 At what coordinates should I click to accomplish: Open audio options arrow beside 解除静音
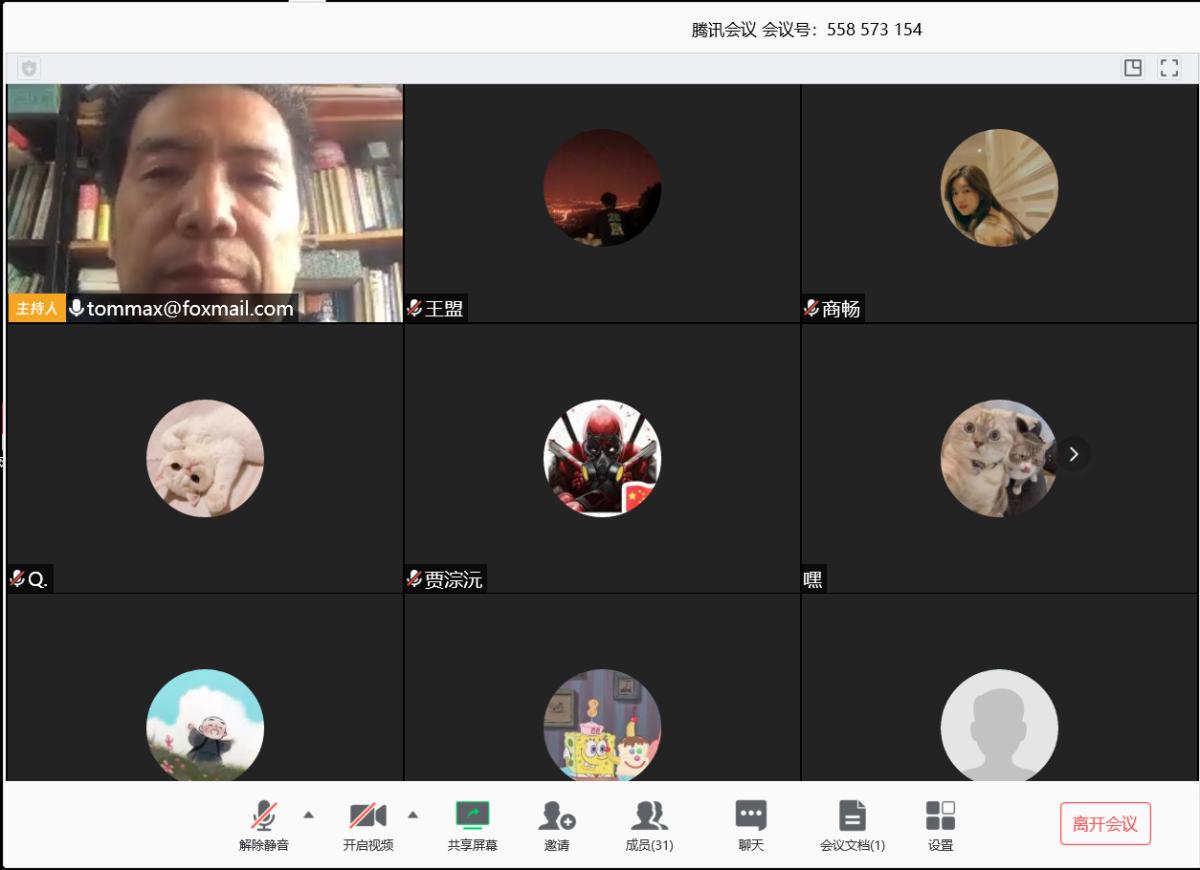[x=309, y=815]
